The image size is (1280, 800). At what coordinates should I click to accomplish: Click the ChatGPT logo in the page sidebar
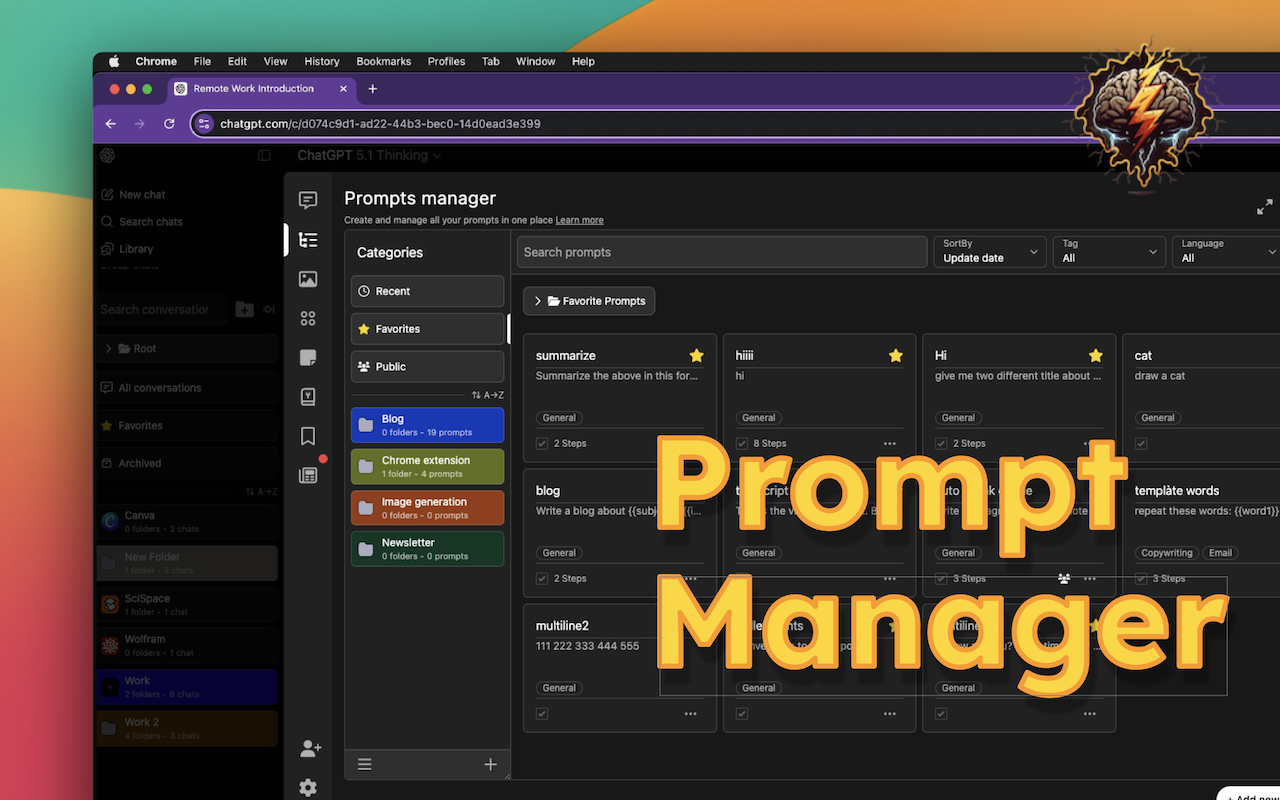(x=108, y=155)
